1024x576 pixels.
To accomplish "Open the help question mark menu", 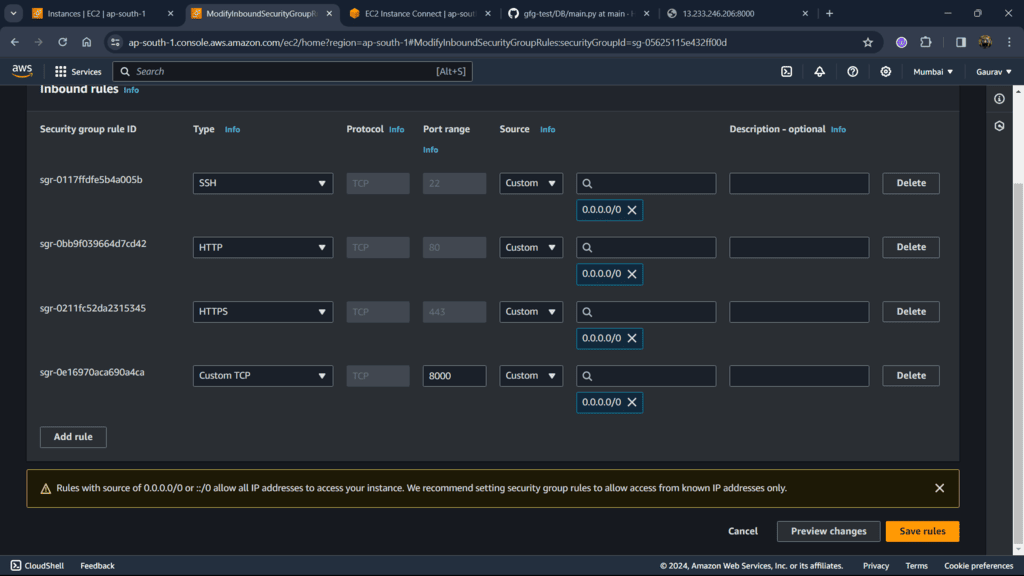I will coord(852,71).
